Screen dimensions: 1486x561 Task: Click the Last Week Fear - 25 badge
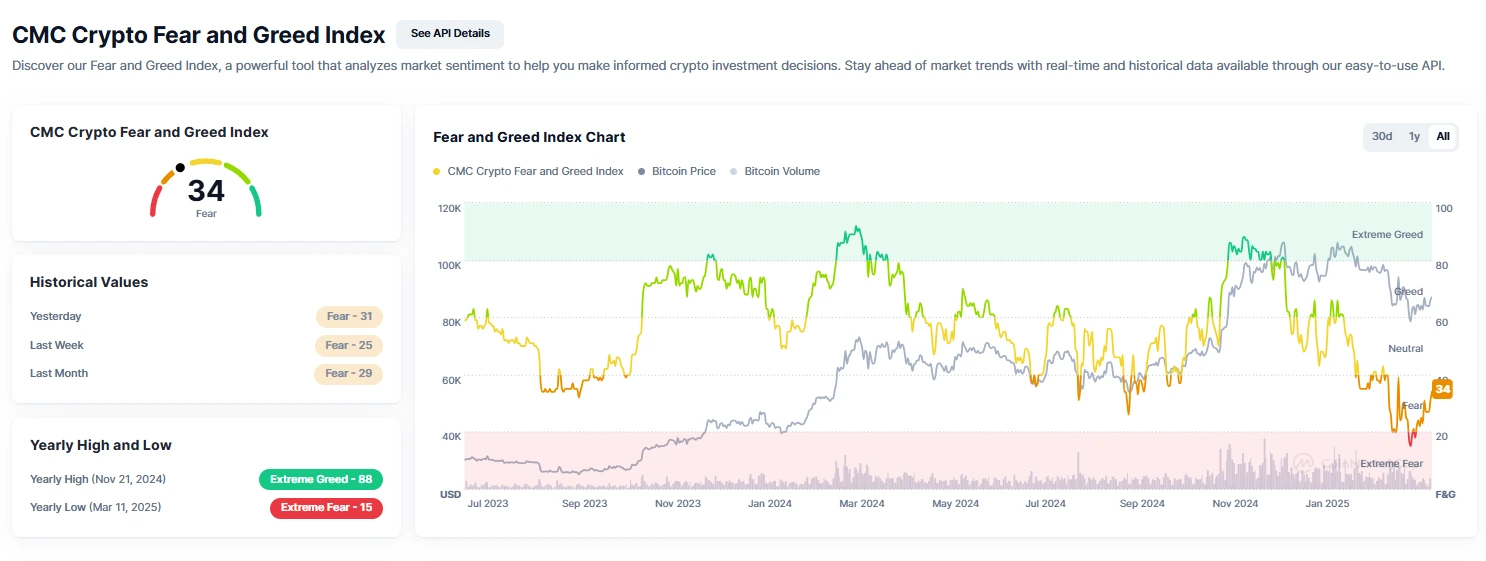click(349, 346)
